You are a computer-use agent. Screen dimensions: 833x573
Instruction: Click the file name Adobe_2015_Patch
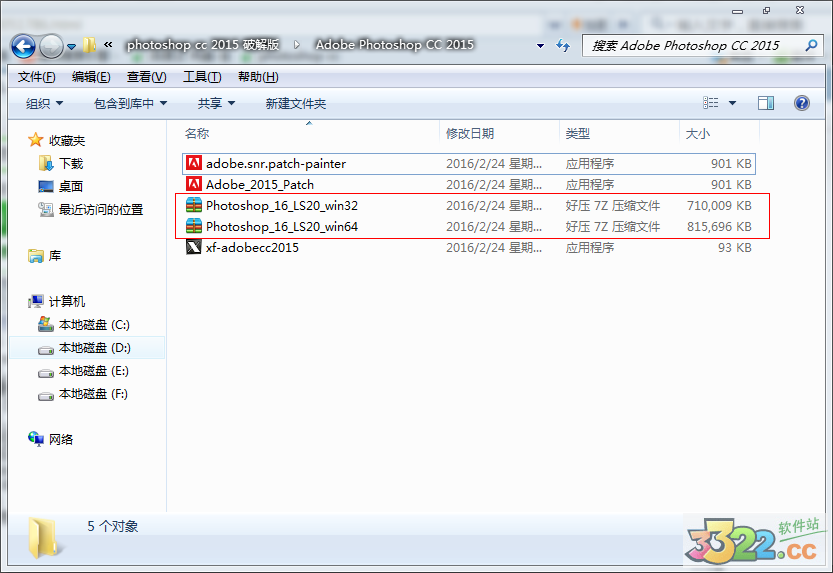(260, 185)
